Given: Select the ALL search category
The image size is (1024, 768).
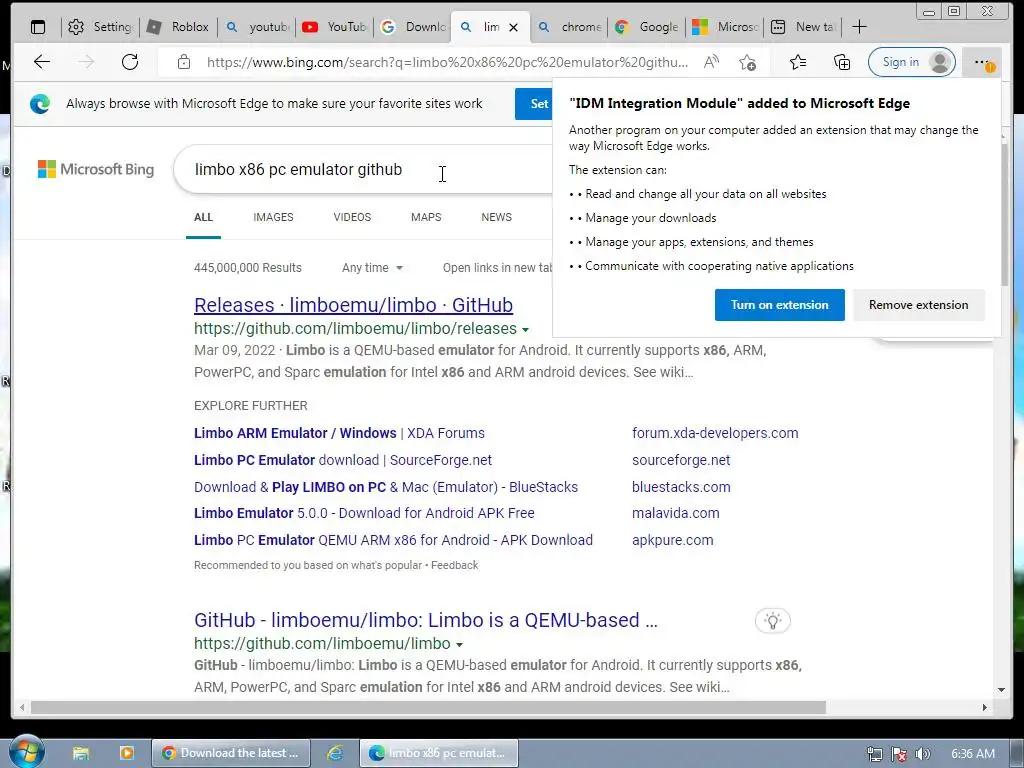Looking at the screenshot, I should pyautogui.click(x=203, y=217).
